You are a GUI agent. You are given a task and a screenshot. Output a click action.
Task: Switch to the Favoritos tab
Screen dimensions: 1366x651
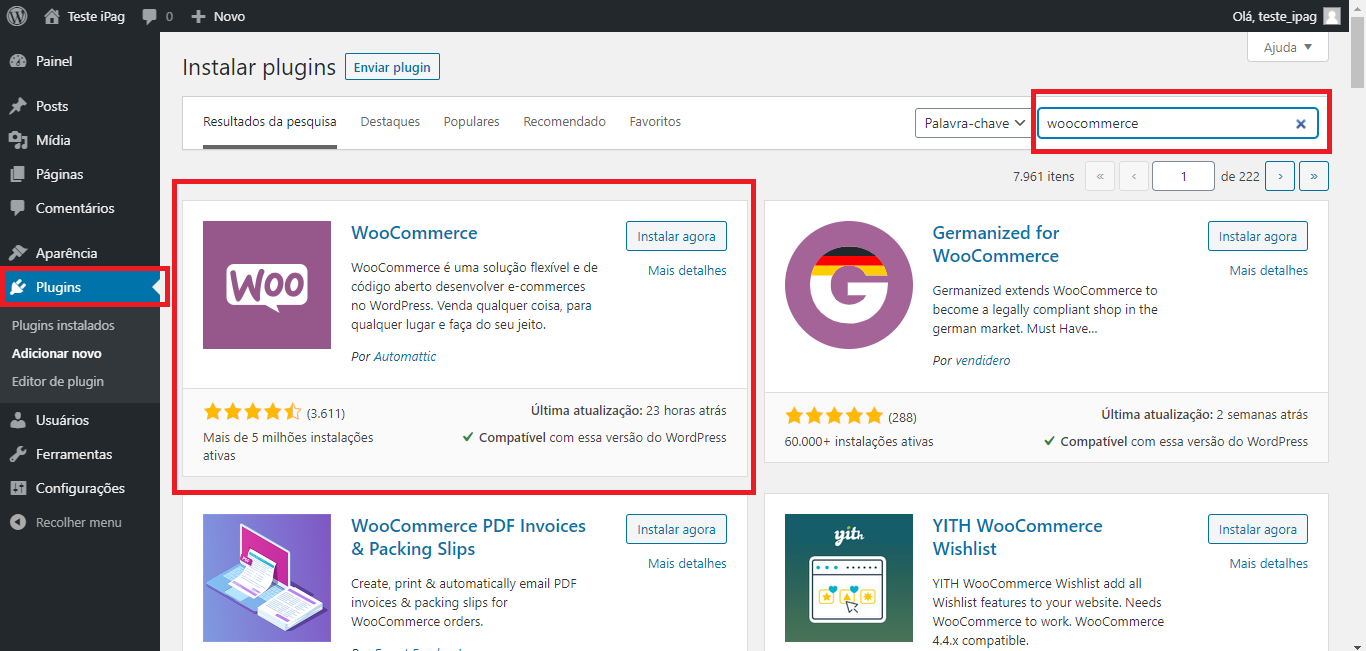pyautogui.click(x=655, y=122)
